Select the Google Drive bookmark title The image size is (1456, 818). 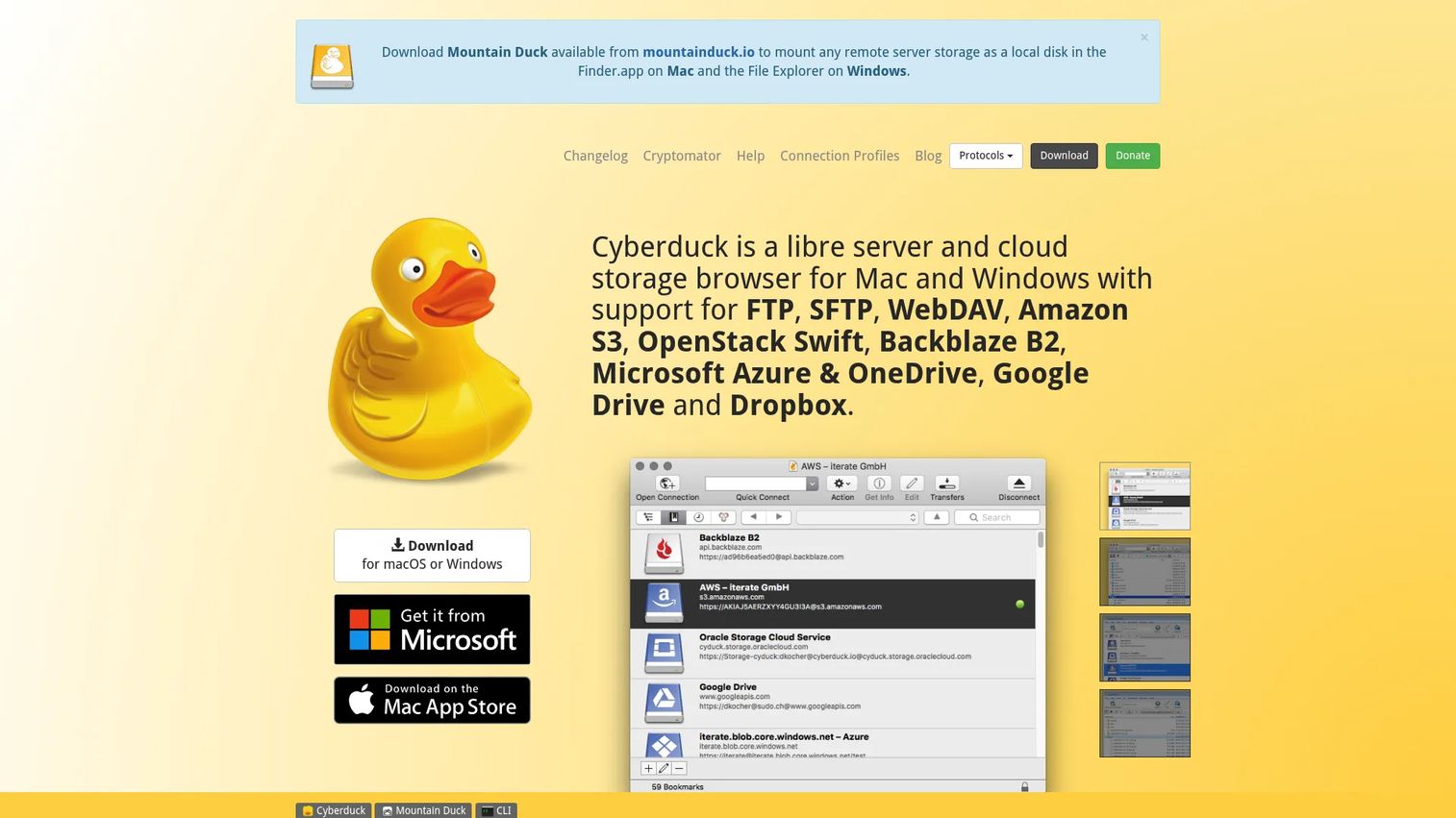coord(727,687)
